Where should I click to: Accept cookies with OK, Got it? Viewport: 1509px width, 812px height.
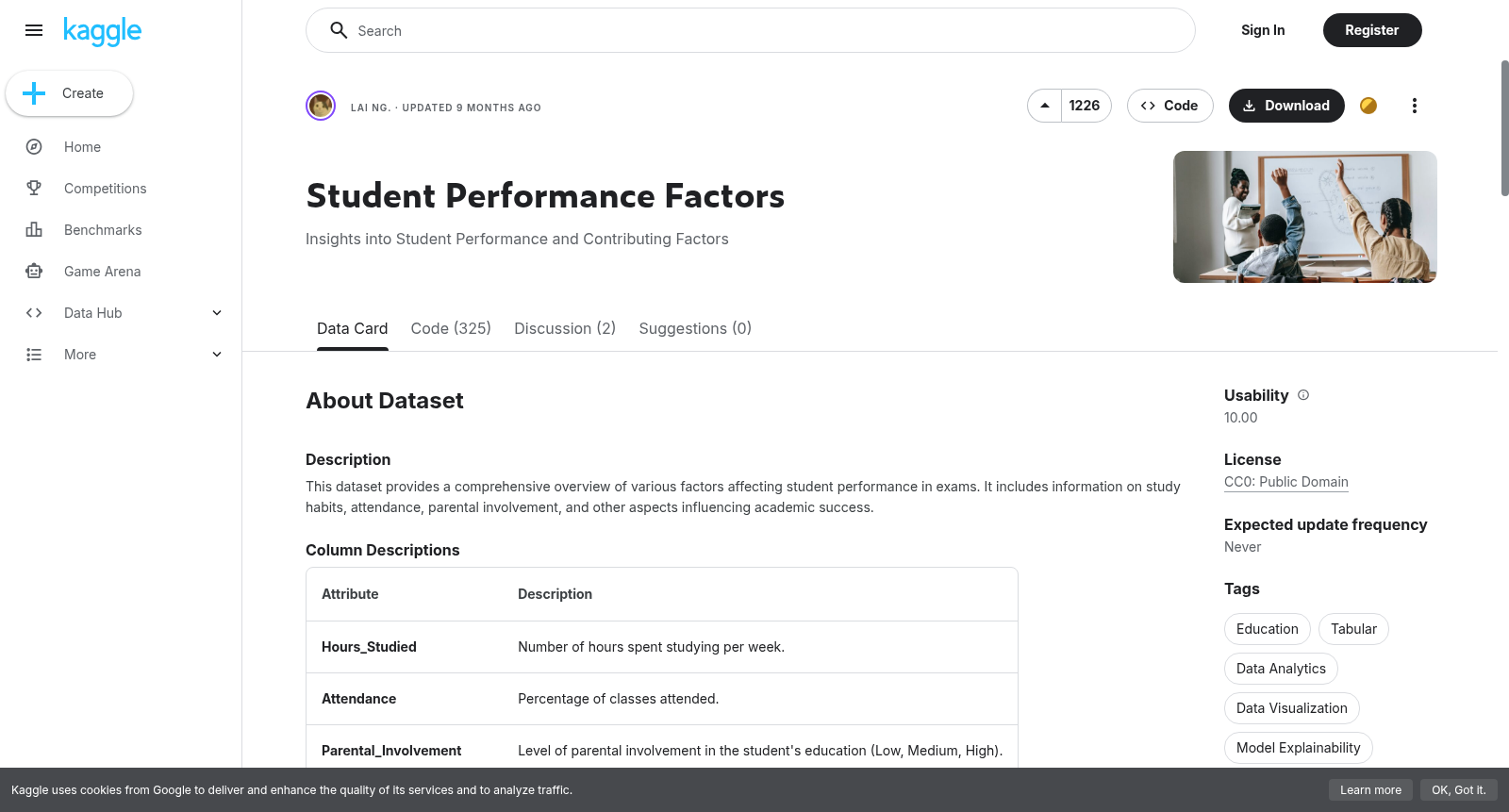pyautogui.click(x=1458, y=790)
